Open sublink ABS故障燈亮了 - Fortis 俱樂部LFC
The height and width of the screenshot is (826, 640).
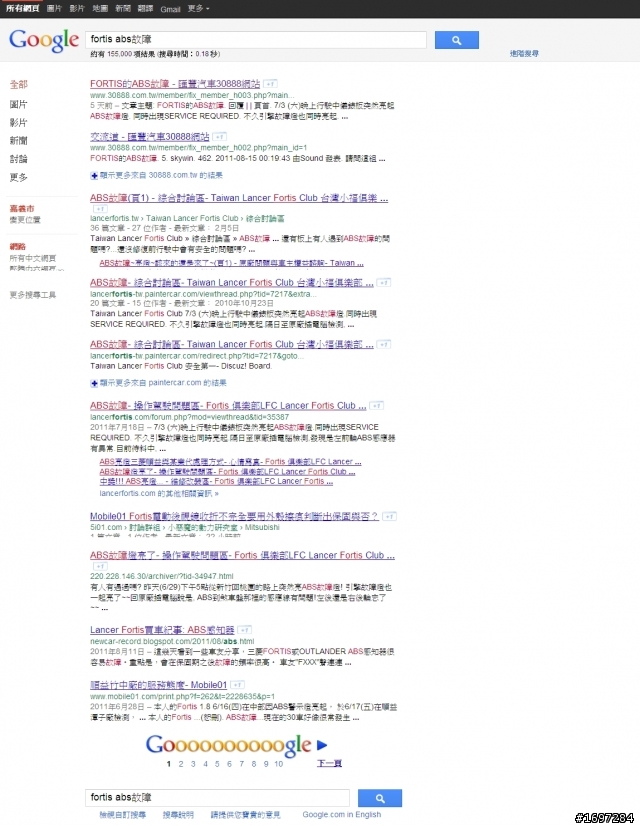[227, 471]
